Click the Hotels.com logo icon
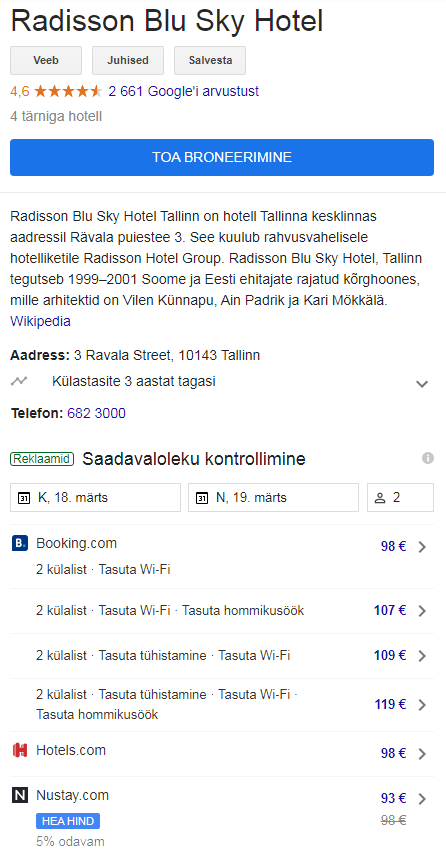The height and width of the screenshot is (853, 446). click(20, 751)
